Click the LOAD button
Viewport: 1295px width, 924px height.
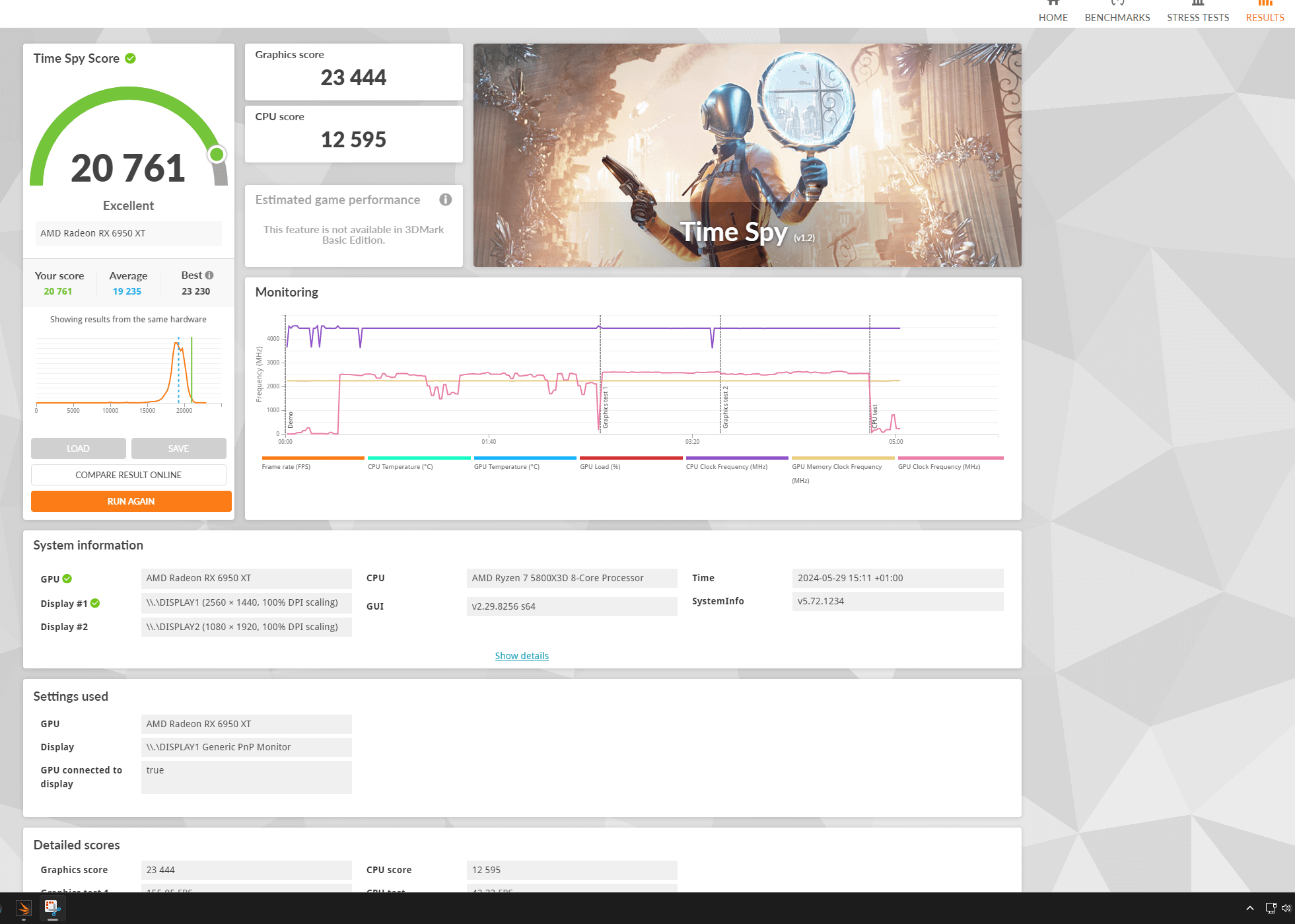[x=79, y=448]
